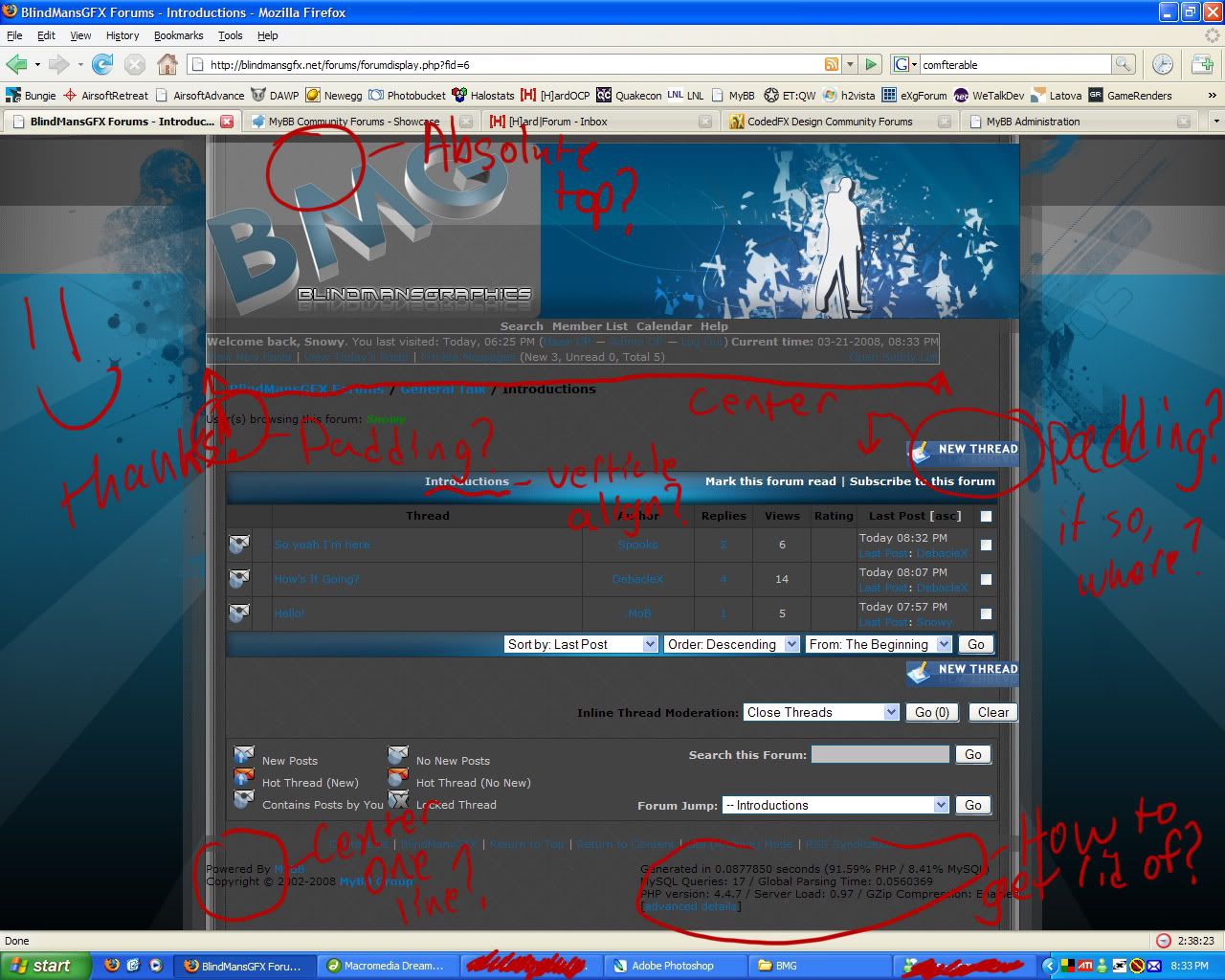Open the "Close Threads" moderation dropdown
Viewport: 1225px width, 980px height.
821,712
